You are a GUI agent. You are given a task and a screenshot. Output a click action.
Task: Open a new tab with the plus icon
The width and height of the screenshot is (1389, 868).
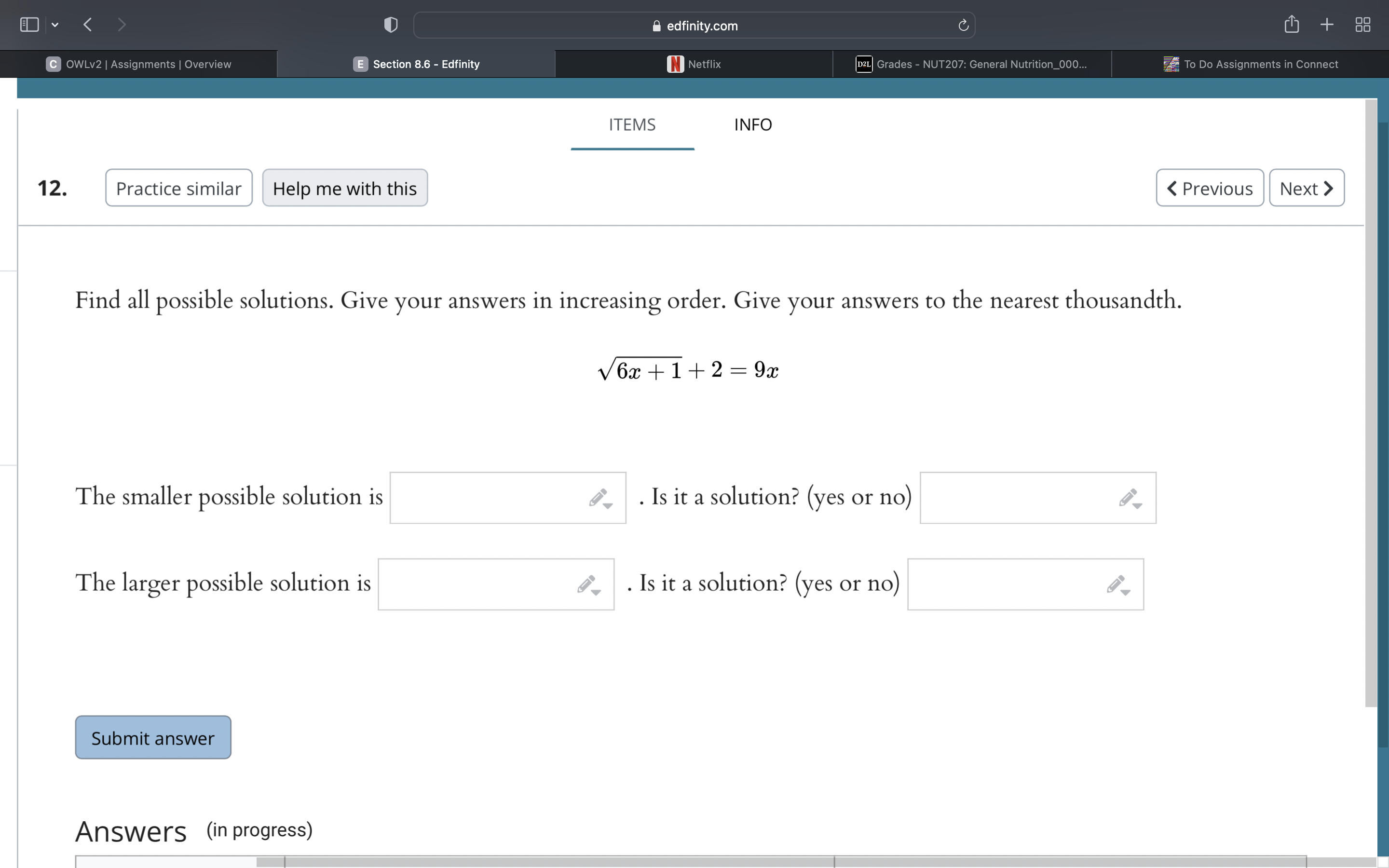click(x=1327, y=24)
